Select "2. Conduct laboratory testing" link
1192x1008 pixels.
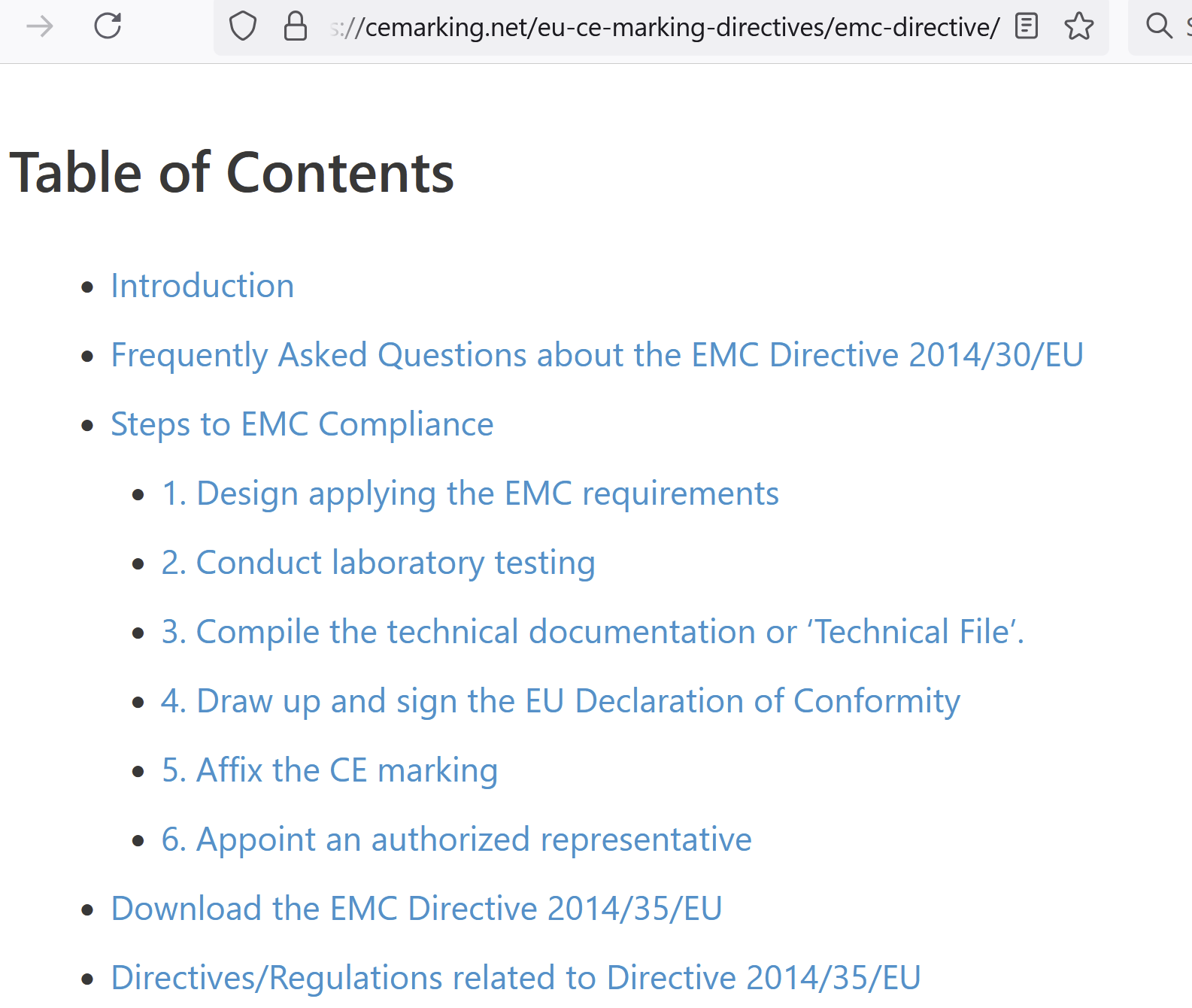[378, 563]
